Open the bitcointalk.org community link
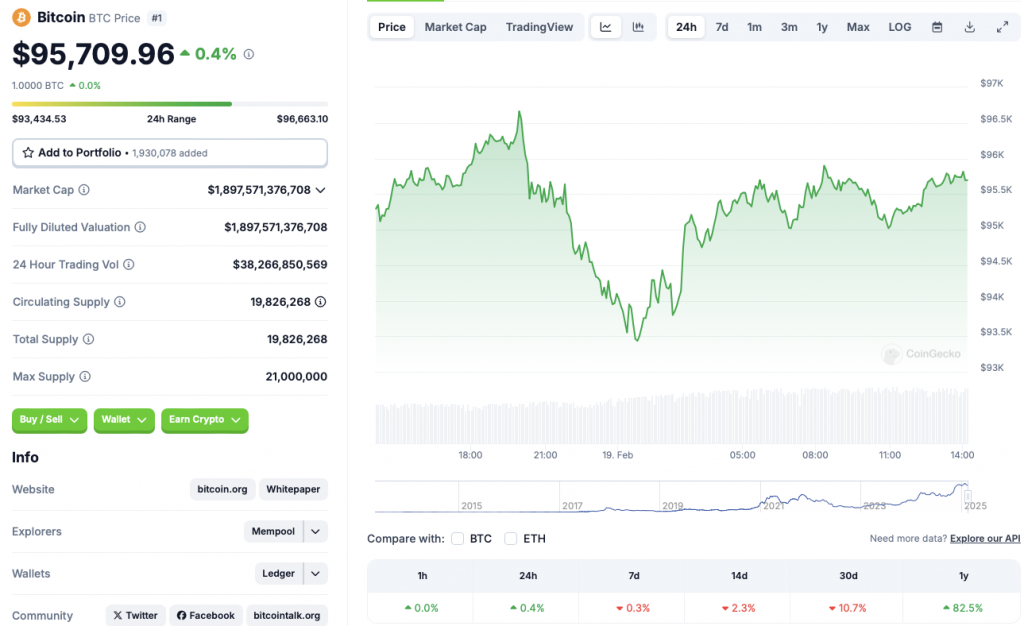Screen dimensions: 1024x626 (x=287, y=616)
